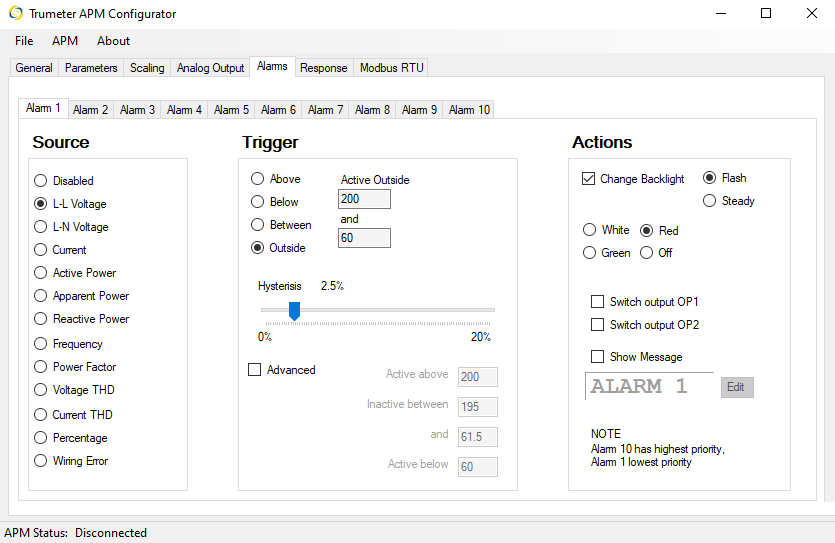
Task: Choose L-L Voltage as source
Action: (70, 204)
